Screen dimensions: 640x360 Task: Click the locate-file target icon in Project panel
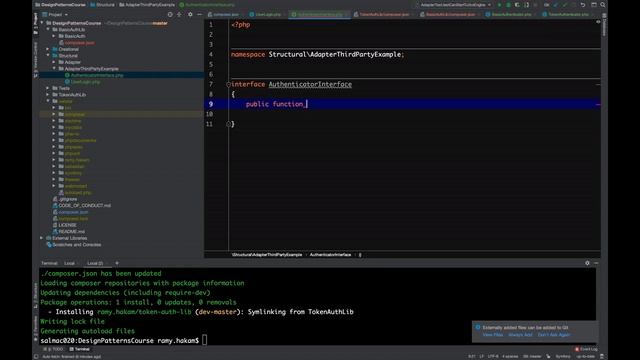[170, 14]
